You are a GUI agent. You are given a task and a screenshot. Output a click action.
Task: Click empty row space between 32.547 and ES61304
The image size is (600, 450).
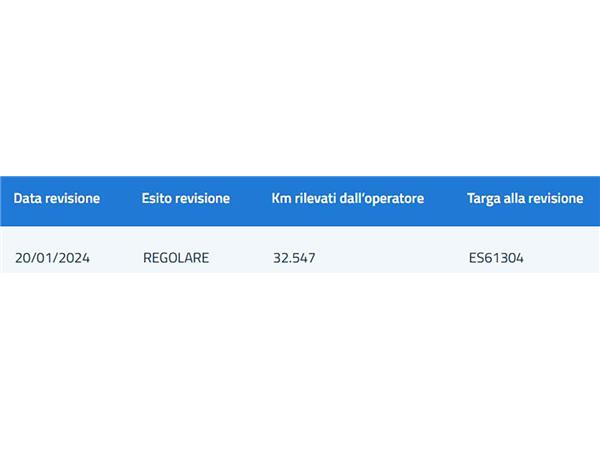392,258
